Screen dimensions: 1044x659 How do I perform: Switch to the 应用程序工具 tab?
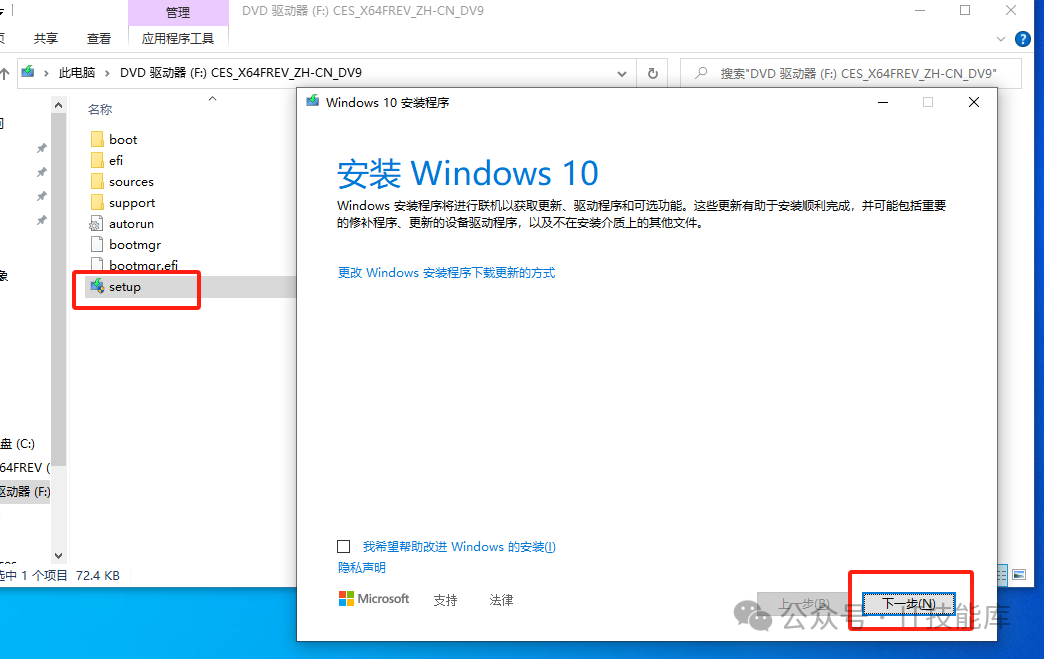point(178,38)
